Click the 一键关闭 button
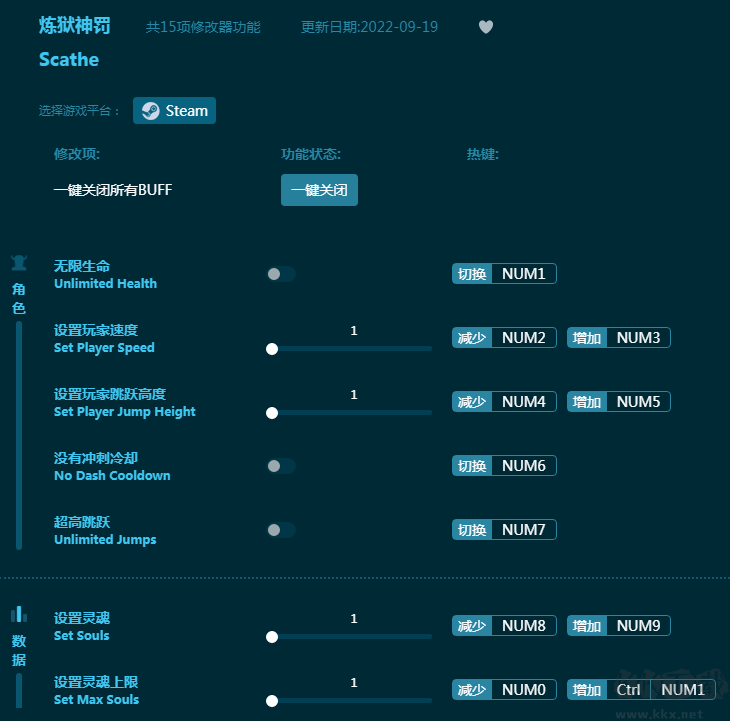The width and height of the screenshot is (730, 721). [x=319, y=190]
